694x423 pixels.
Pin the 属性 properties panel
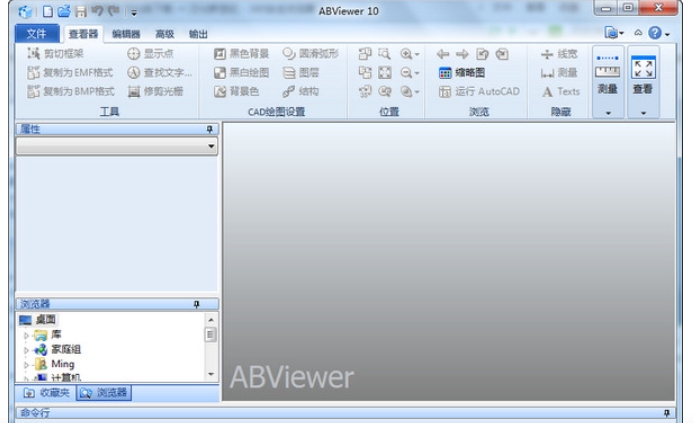(x=209, y=129)
